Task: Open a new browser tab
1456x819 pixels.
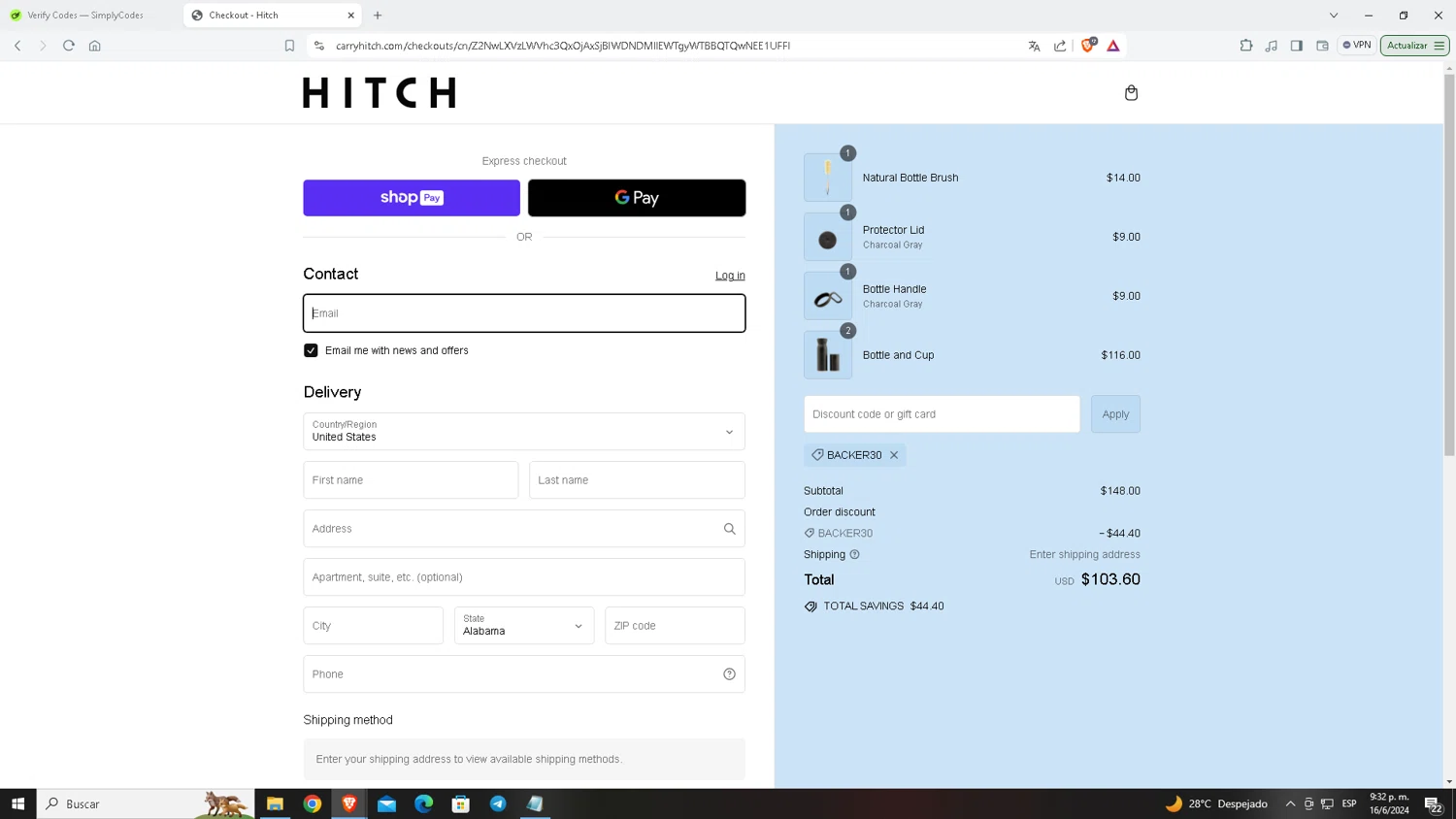Action: click(378, 16)
